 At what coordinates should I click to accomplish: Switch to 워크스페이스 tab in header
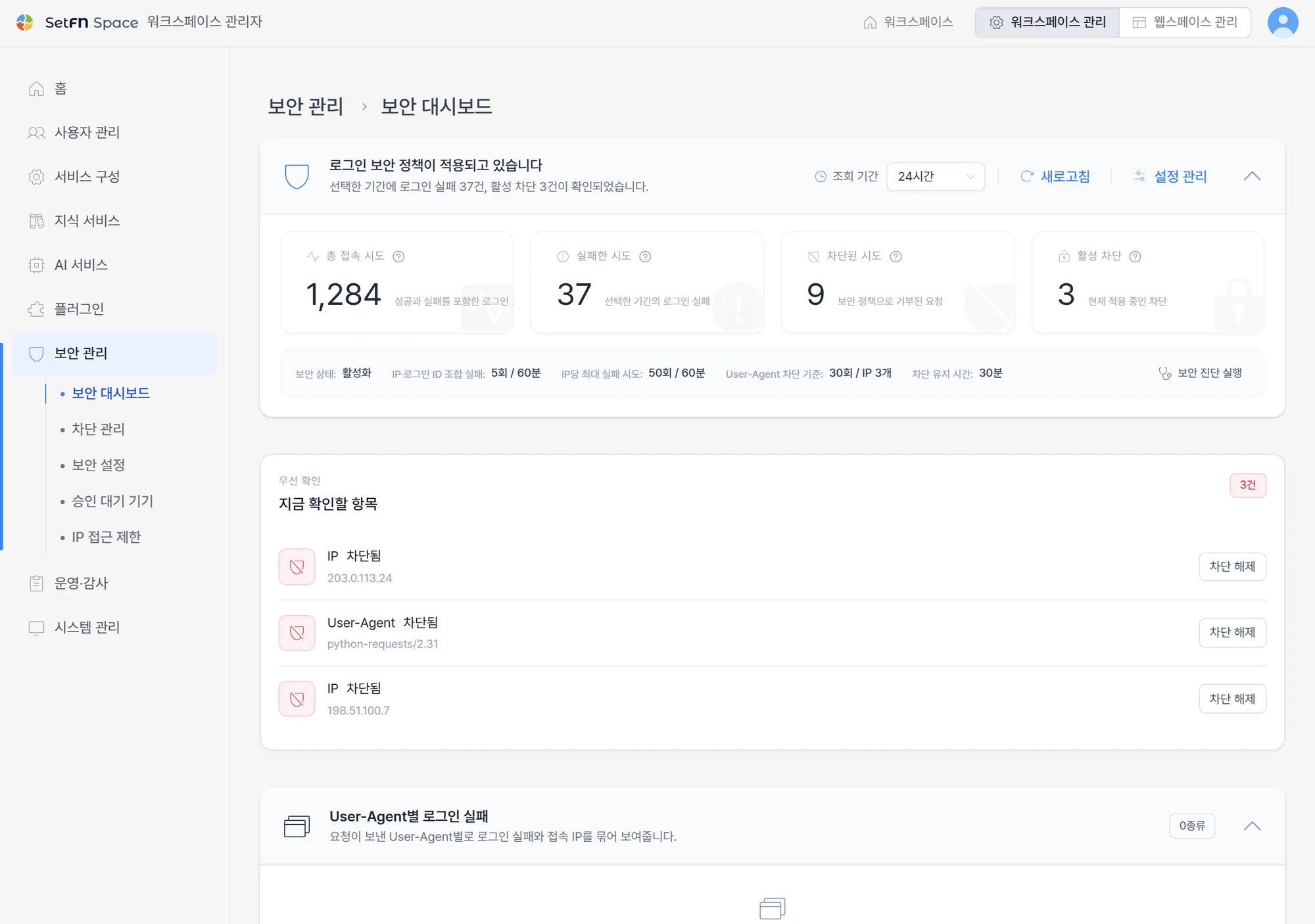tap(909, 22)
